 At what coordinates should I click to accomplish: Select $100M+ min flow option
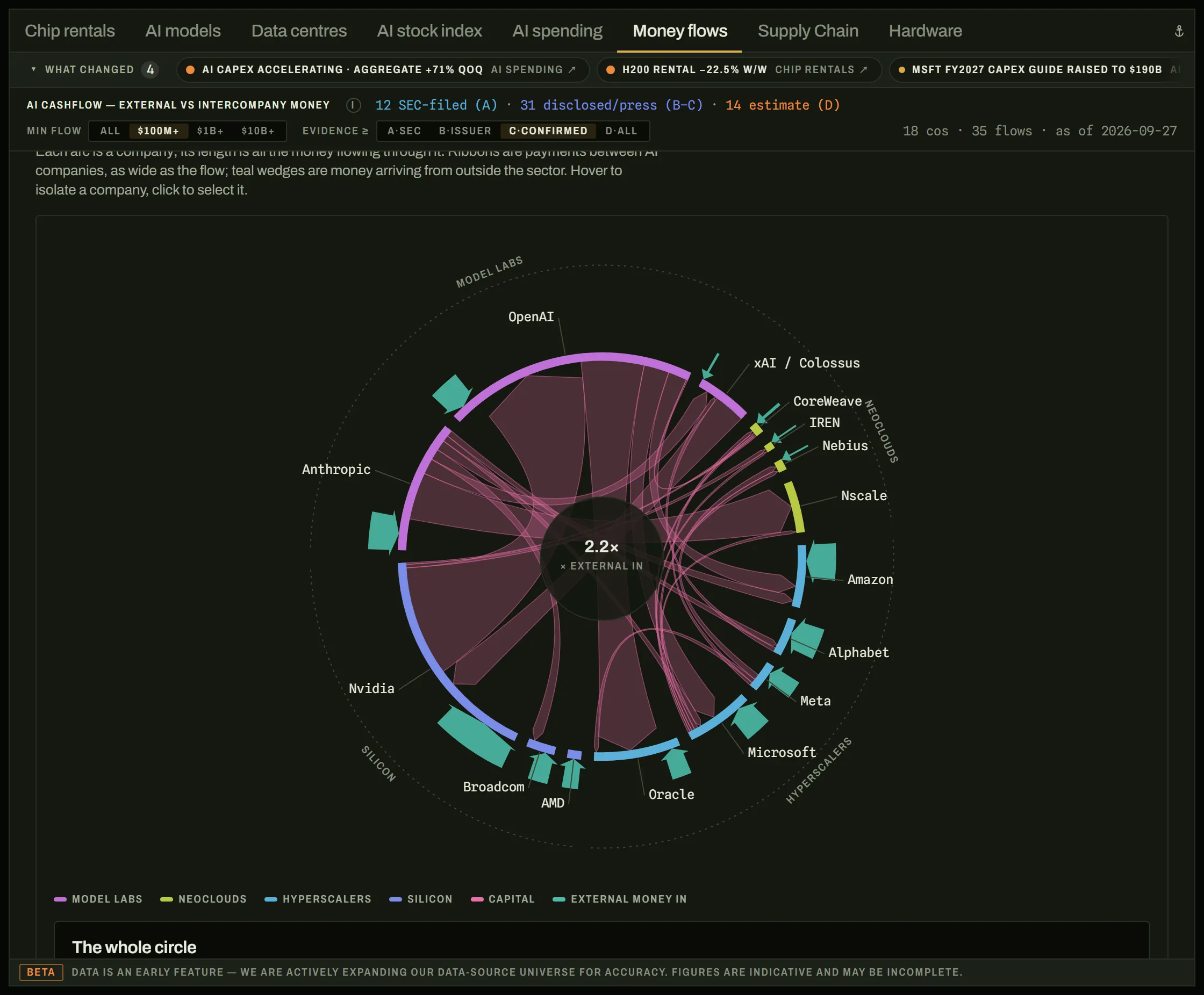click(158, 131)
